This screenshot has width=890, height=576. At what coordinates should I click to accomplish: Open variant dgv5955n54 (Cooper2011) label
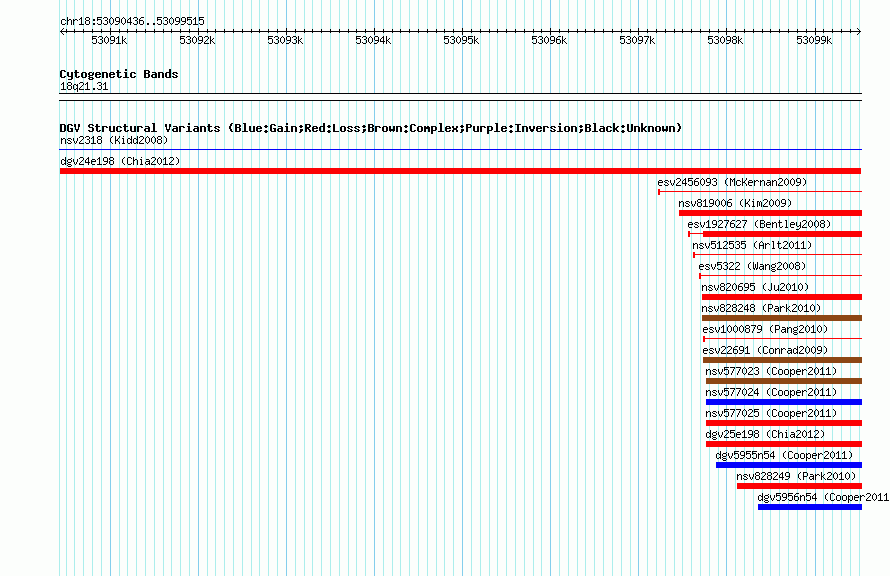tap(784, 455)
